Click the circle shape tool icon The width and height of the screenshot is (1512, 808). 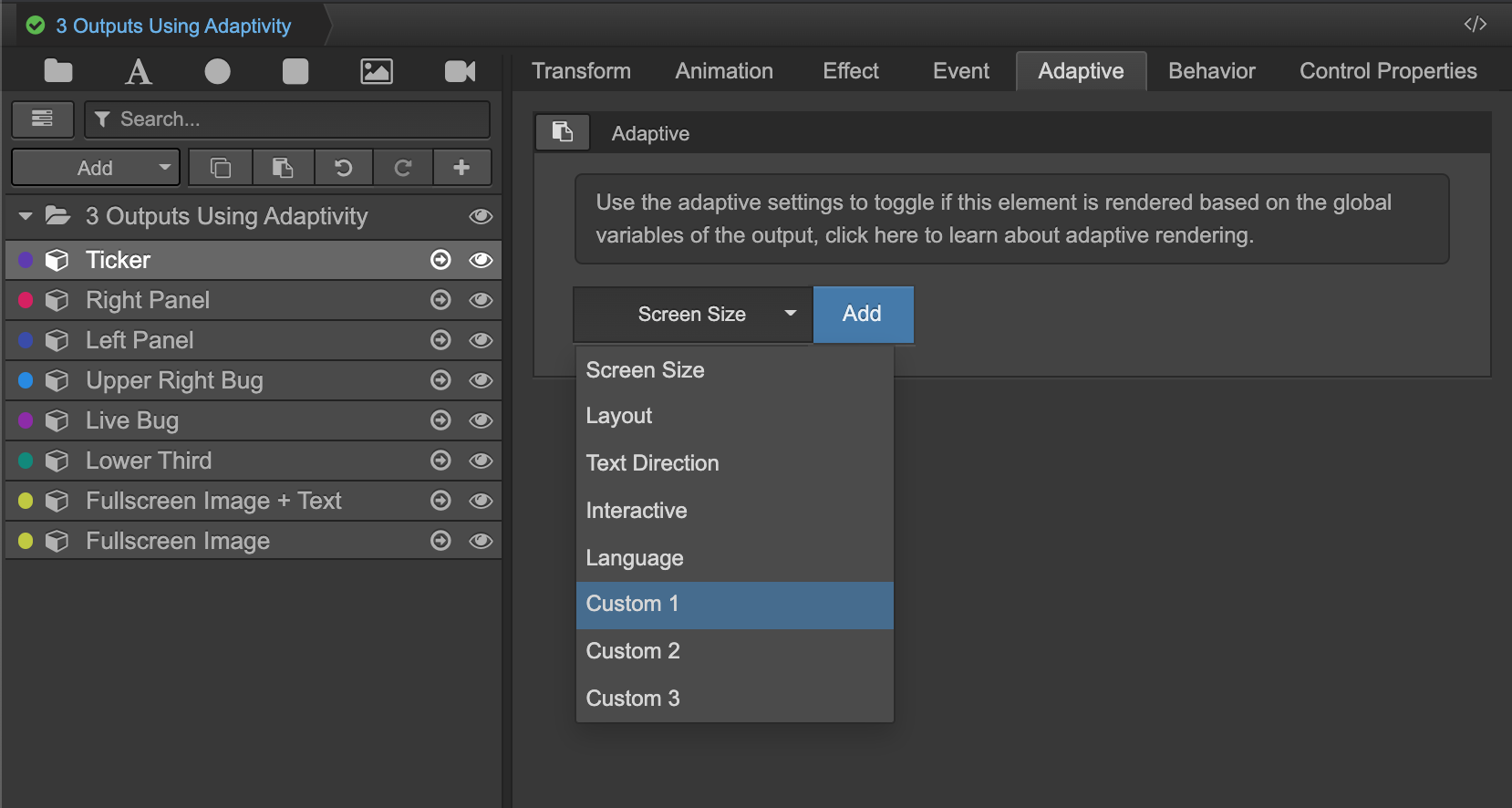coord(217,71)
